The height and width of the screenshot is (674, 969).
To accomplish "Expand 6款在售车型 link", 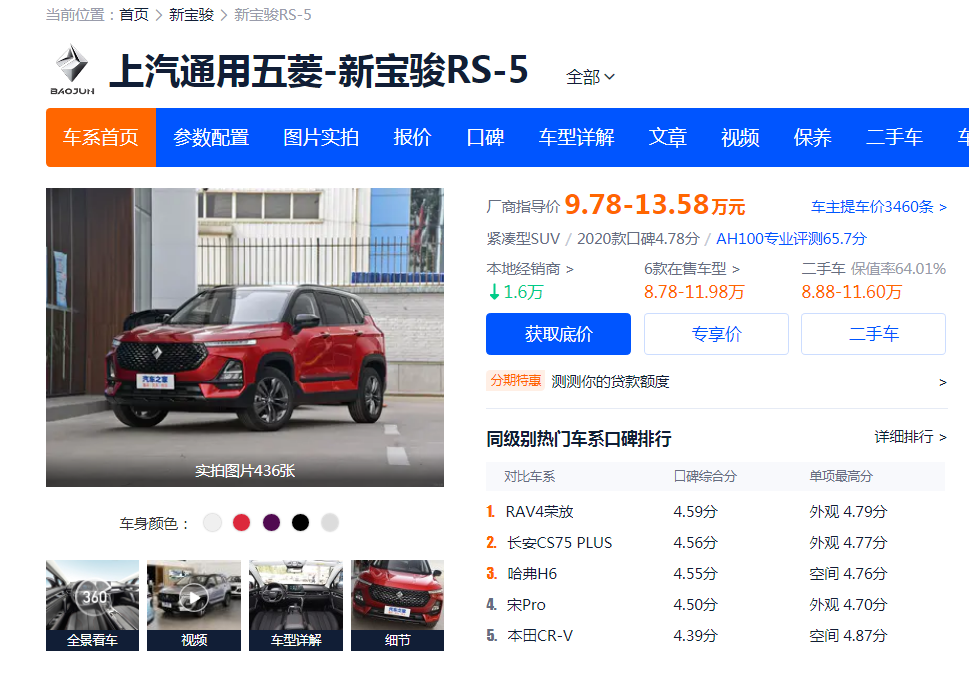I will pyautogui.click(x=692, y=269).
